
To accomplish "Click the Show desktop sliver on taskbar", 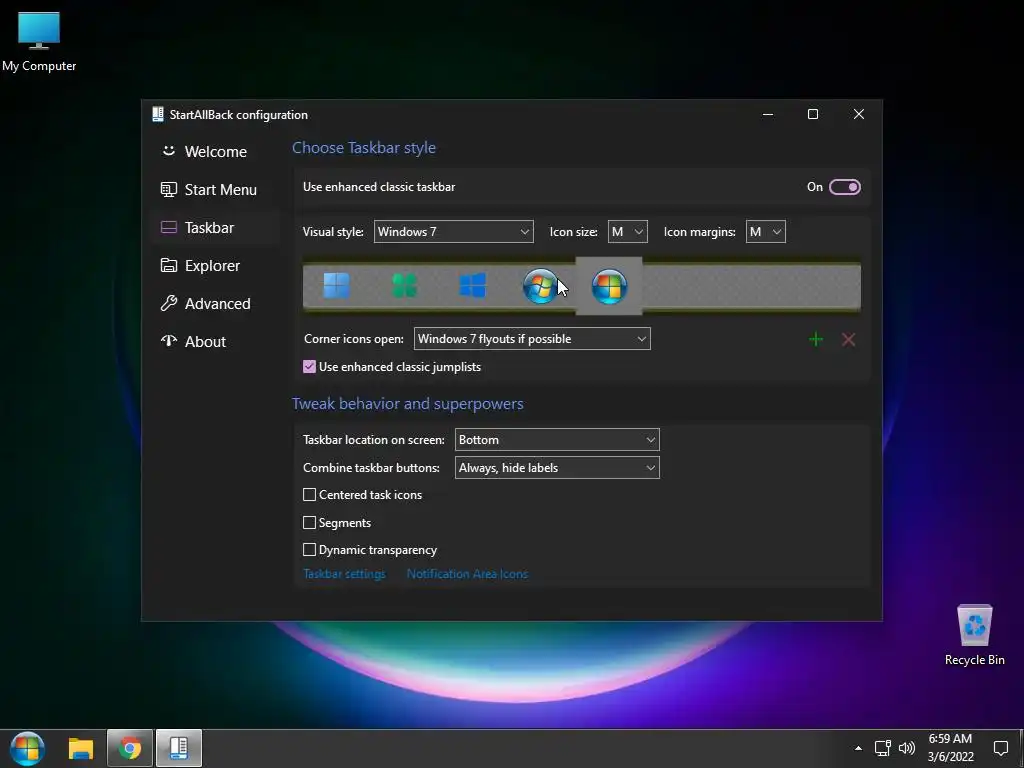I will click(x=1021, y=748).
